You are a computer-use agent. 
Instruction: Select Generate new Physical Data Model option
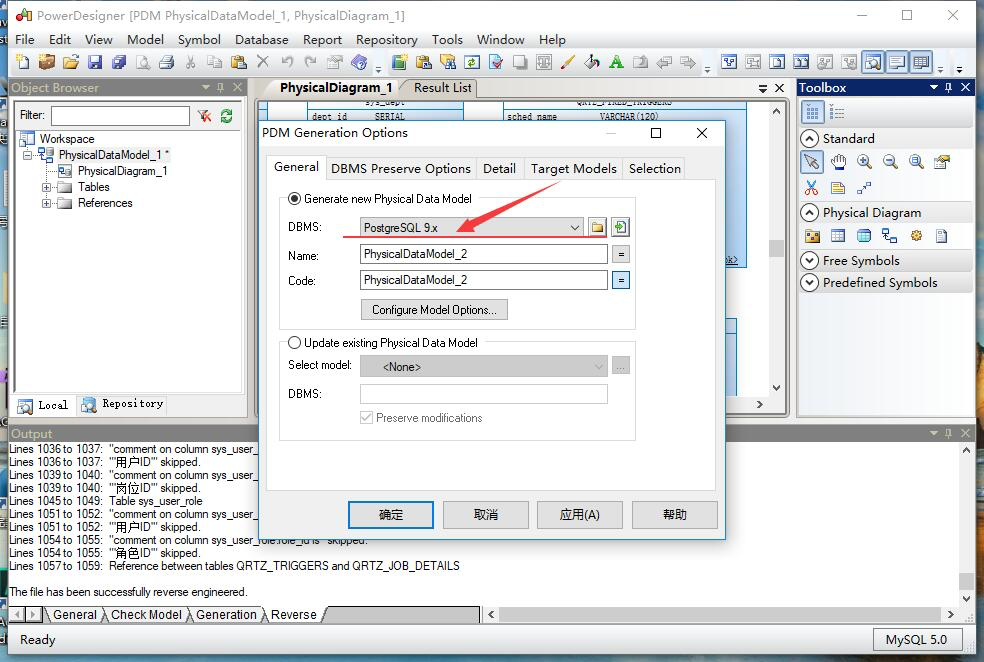point(294,199)
